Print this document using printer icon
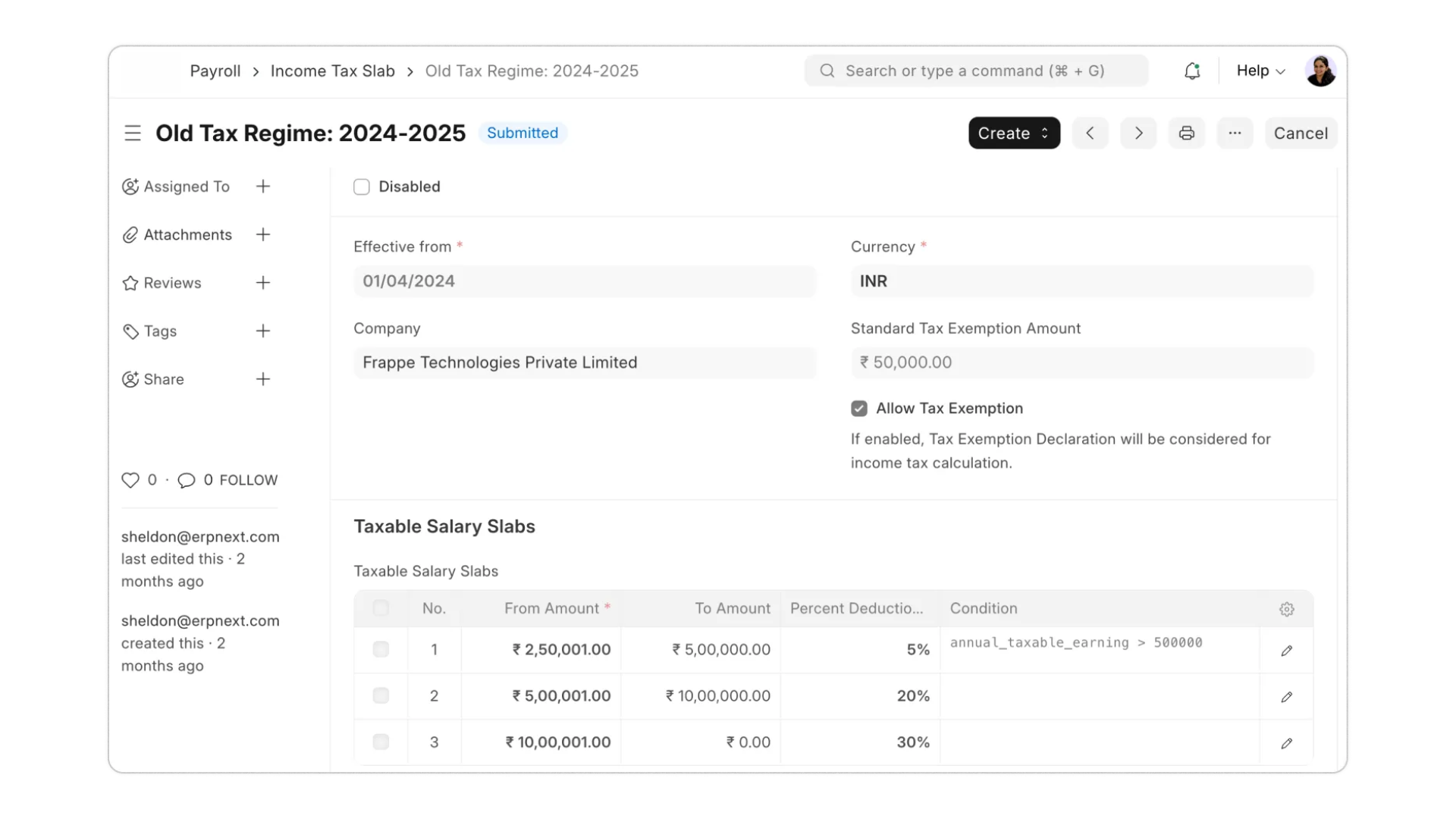The image size is (1456, 819). 1187,133
